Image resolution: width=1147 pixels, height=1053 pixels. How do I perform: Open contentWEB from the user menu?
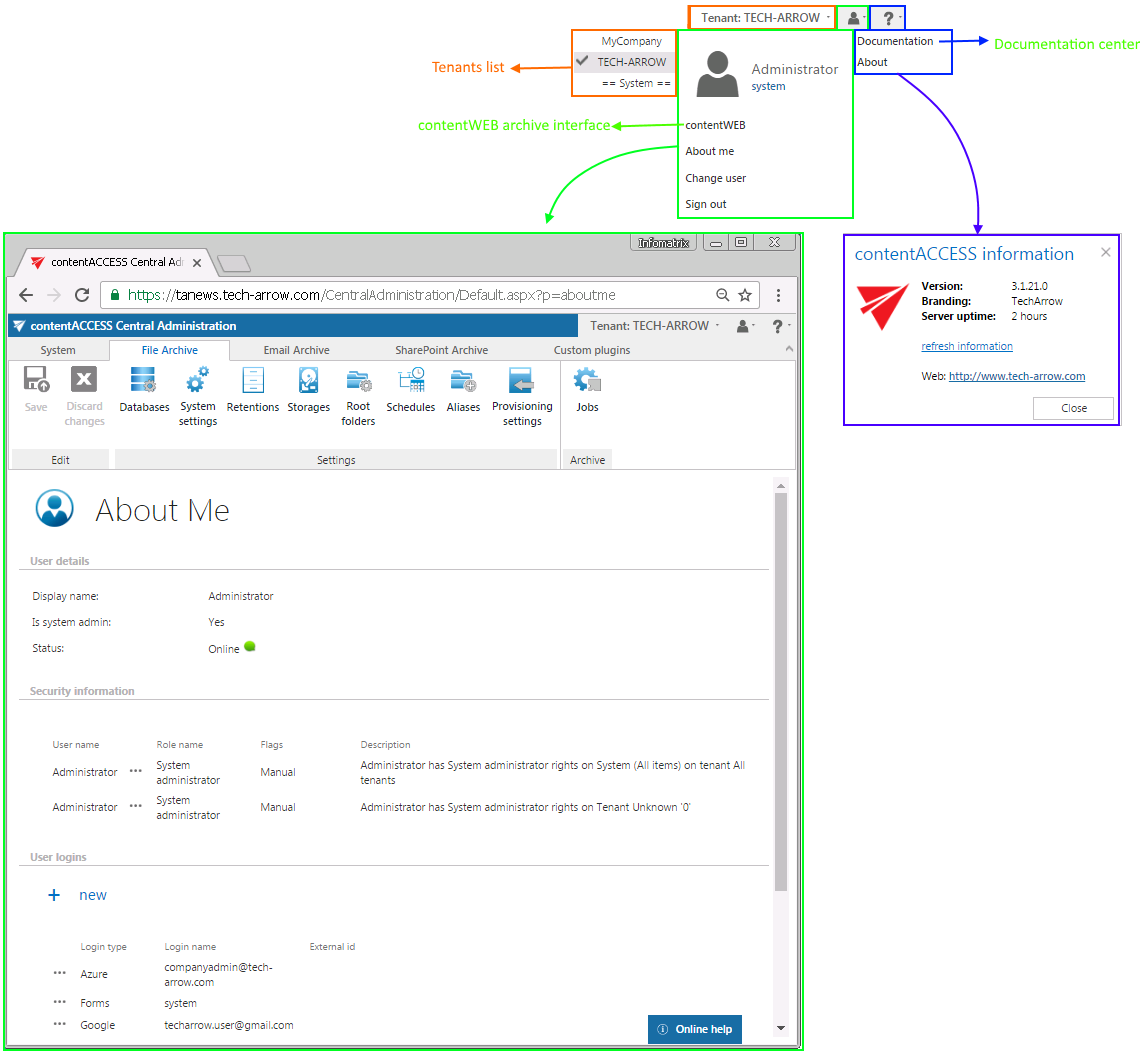tap(715, 125)
